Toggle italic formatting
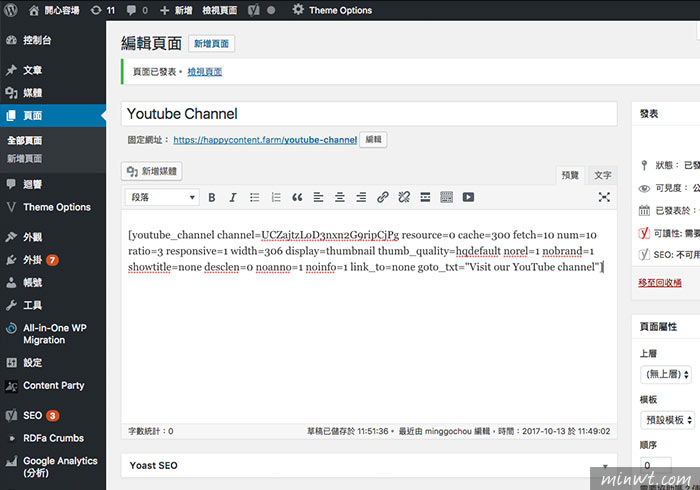 point(233,197)
